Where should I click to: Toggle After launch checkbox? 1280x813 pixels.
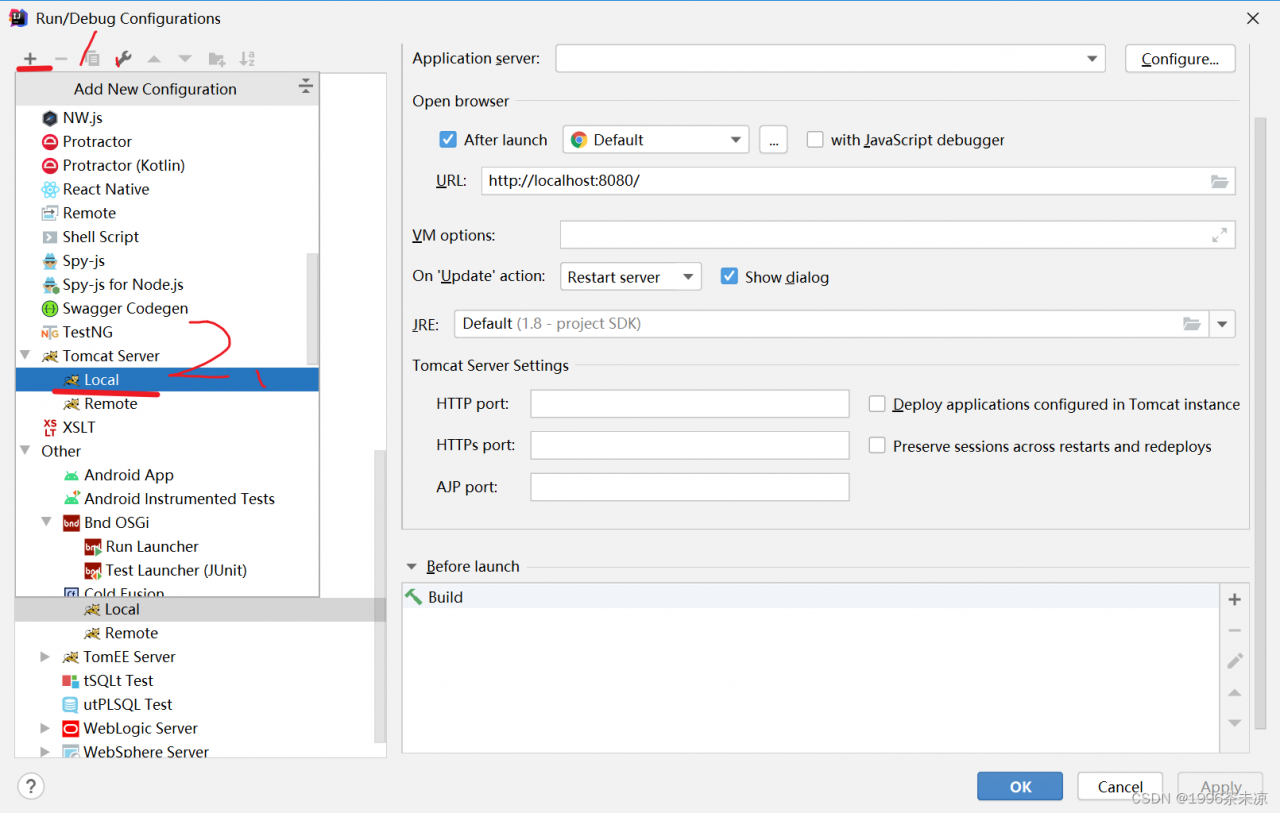[448, 140]
